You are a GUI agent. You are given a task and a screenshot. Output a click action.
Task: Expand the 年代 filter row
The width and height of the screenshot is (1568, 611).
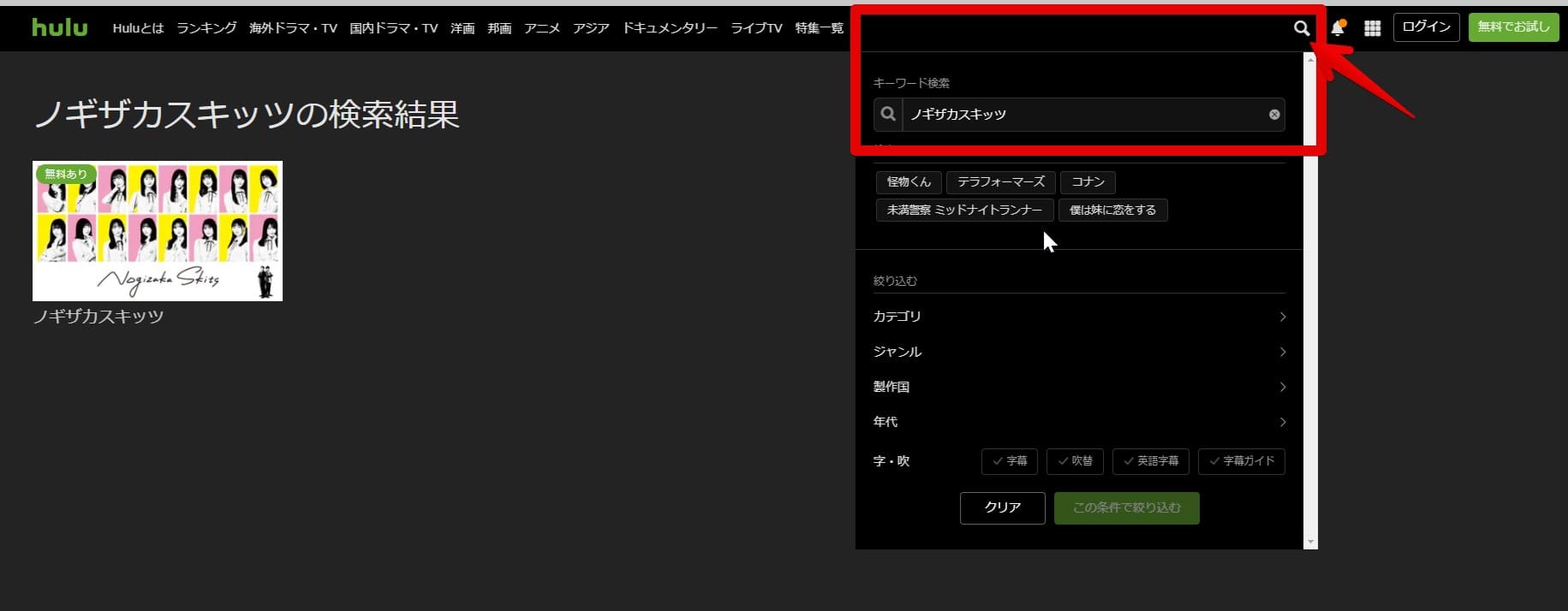pos(1079,422)
